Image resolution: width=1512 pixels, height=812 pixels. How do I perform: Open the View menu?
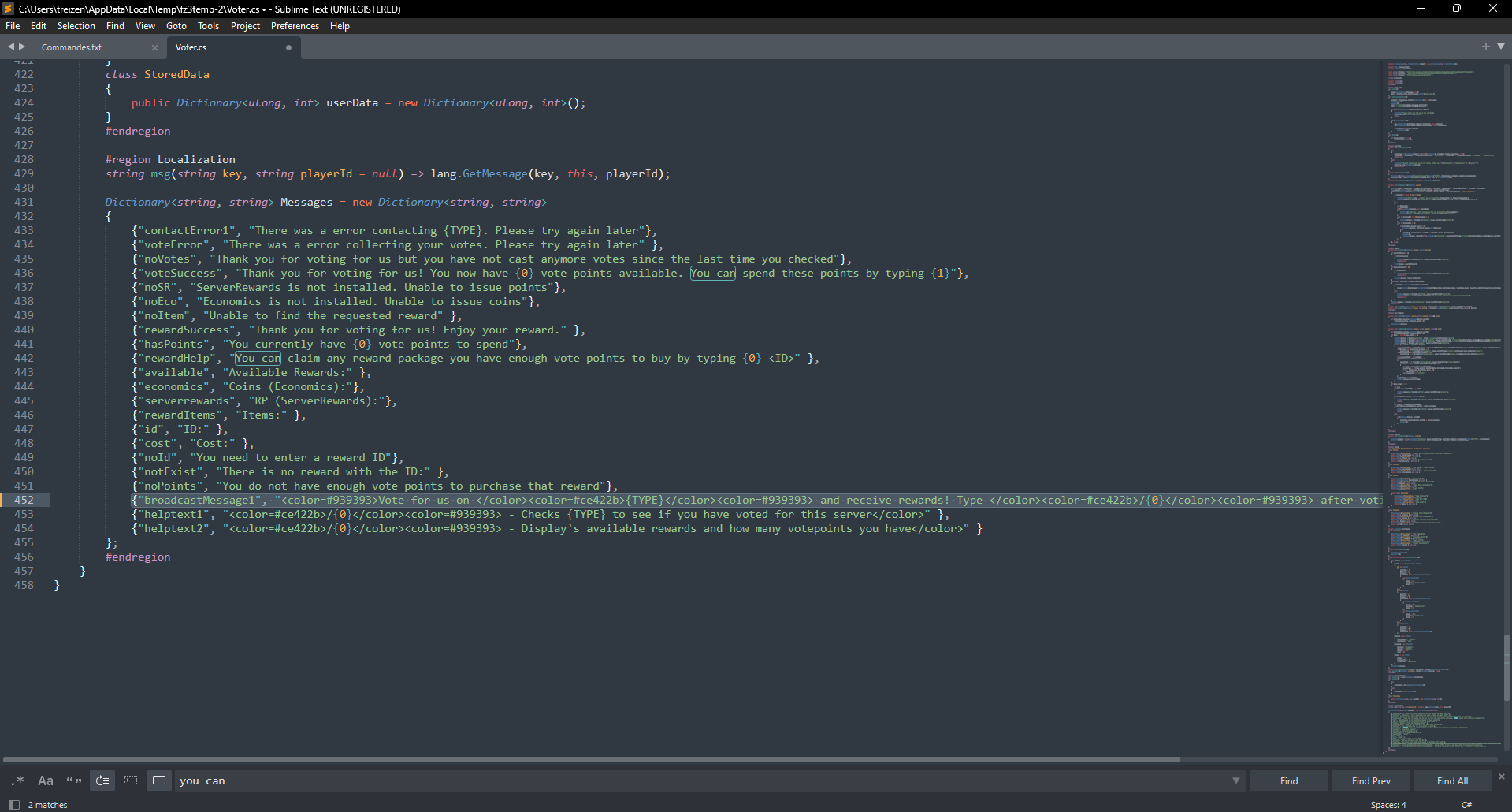(145, 26)
